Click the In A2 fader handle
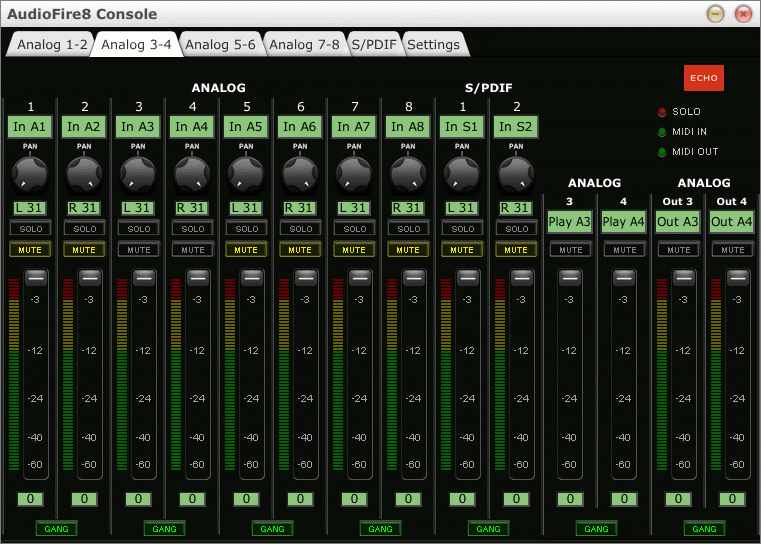The width and height of the screenshot is (761, 544). coord(90,278)
